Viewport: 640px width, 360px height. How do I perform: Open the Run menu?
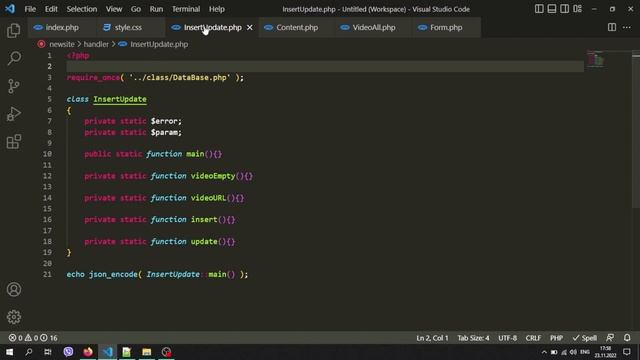(156, 9)
